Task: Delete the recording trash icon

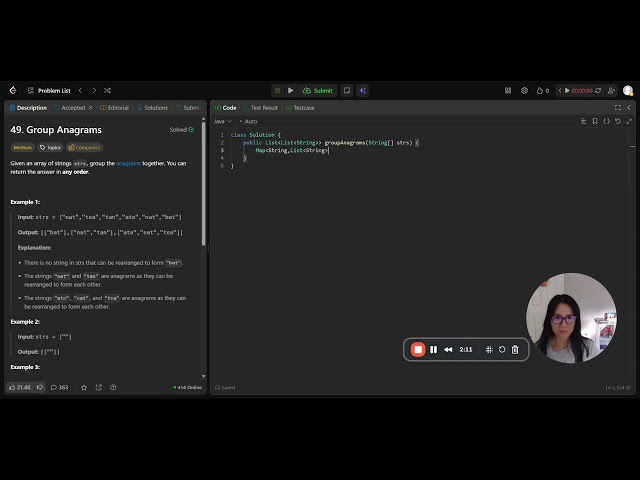Action: [x=515, y=349]
